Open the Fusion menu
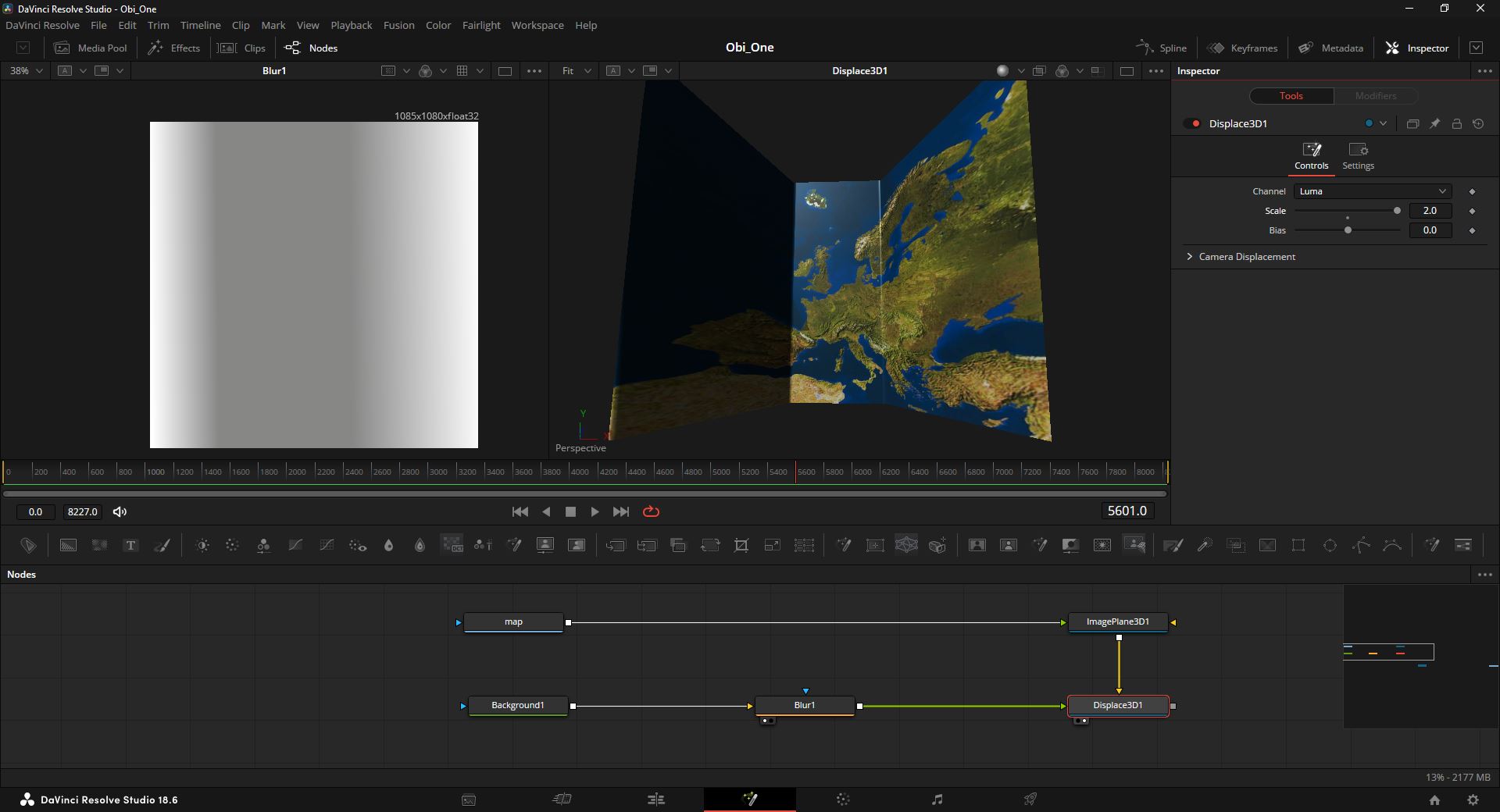The image size is (1500, 812). (398, 25)
